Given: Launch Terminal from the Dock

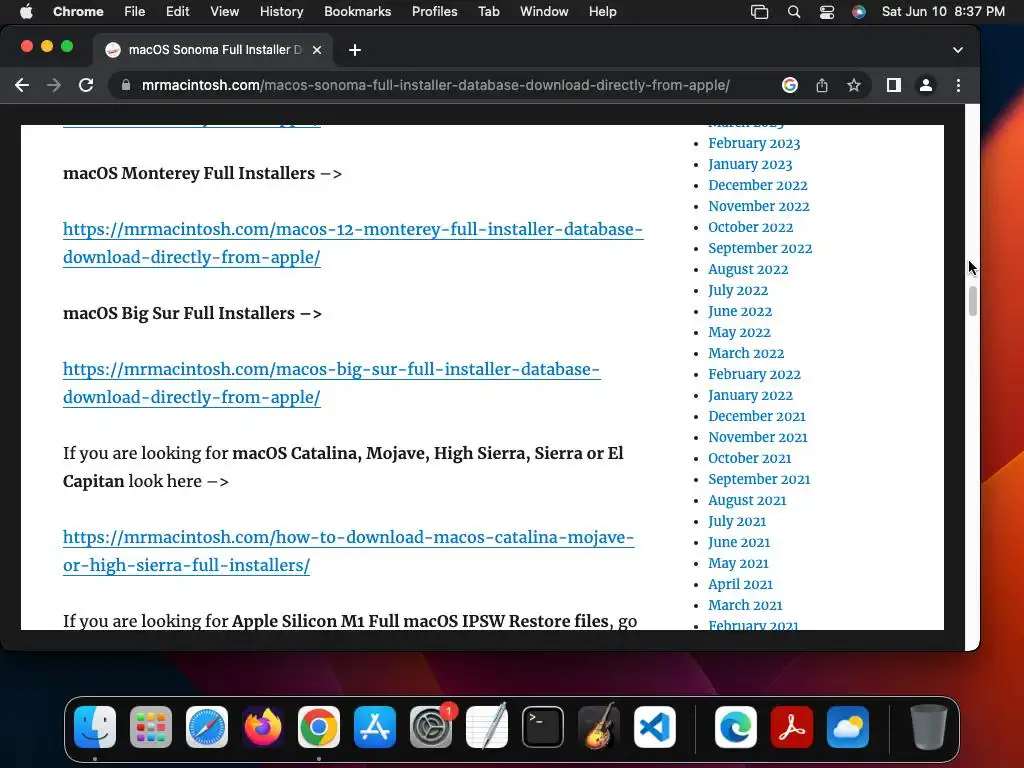Looking at the screenshot, I should 543,727.
